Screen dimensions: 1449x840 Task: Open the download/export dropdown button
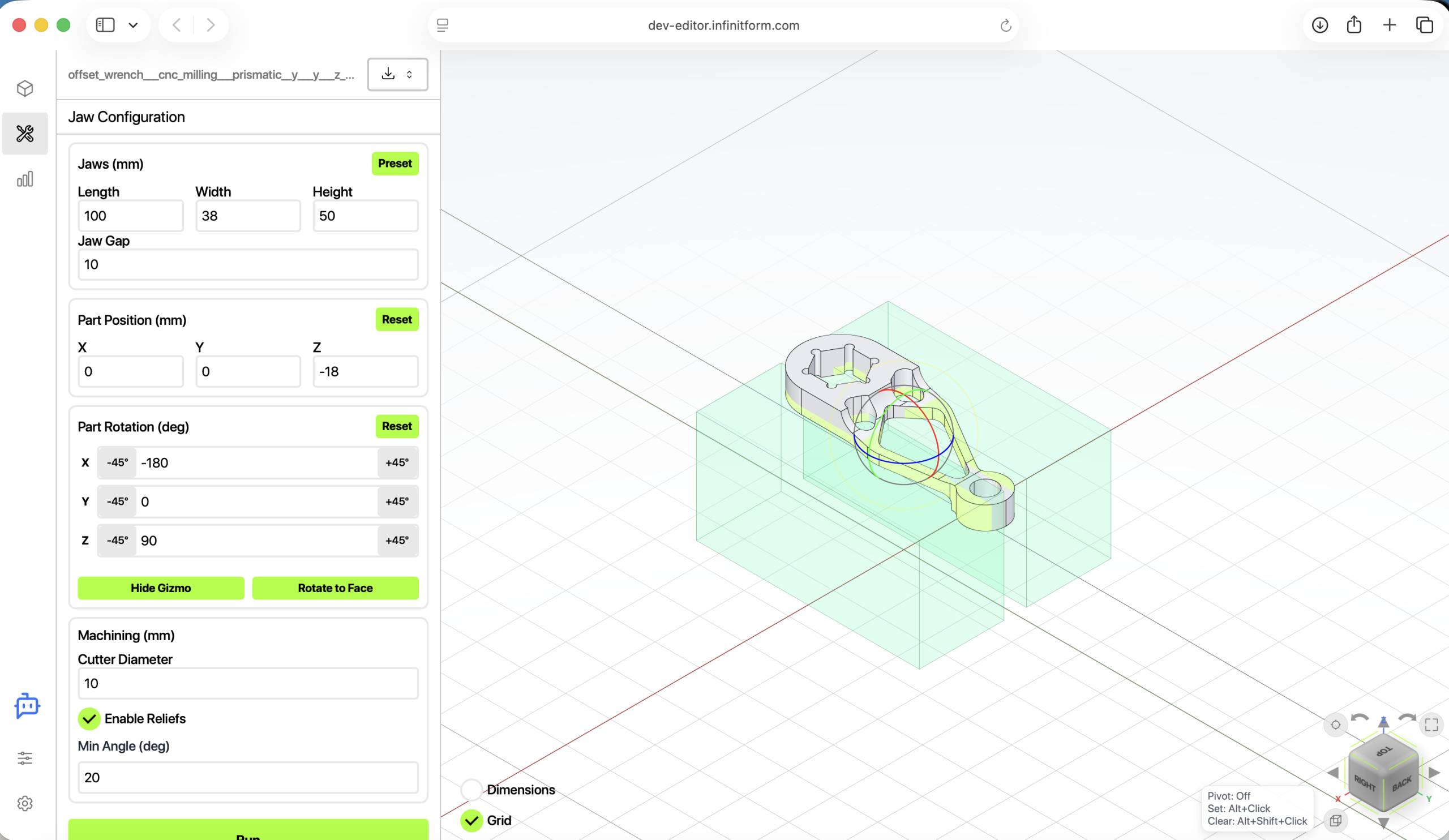[397, 74]
